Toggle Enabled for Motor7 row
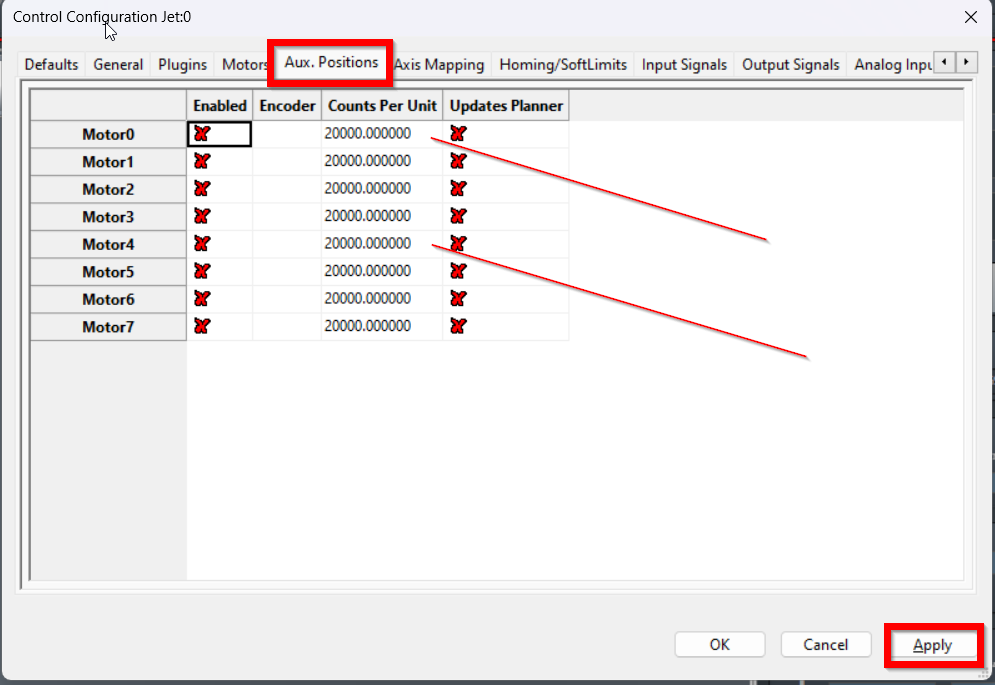Screen dimensions: 995x685 coord(202,326)
